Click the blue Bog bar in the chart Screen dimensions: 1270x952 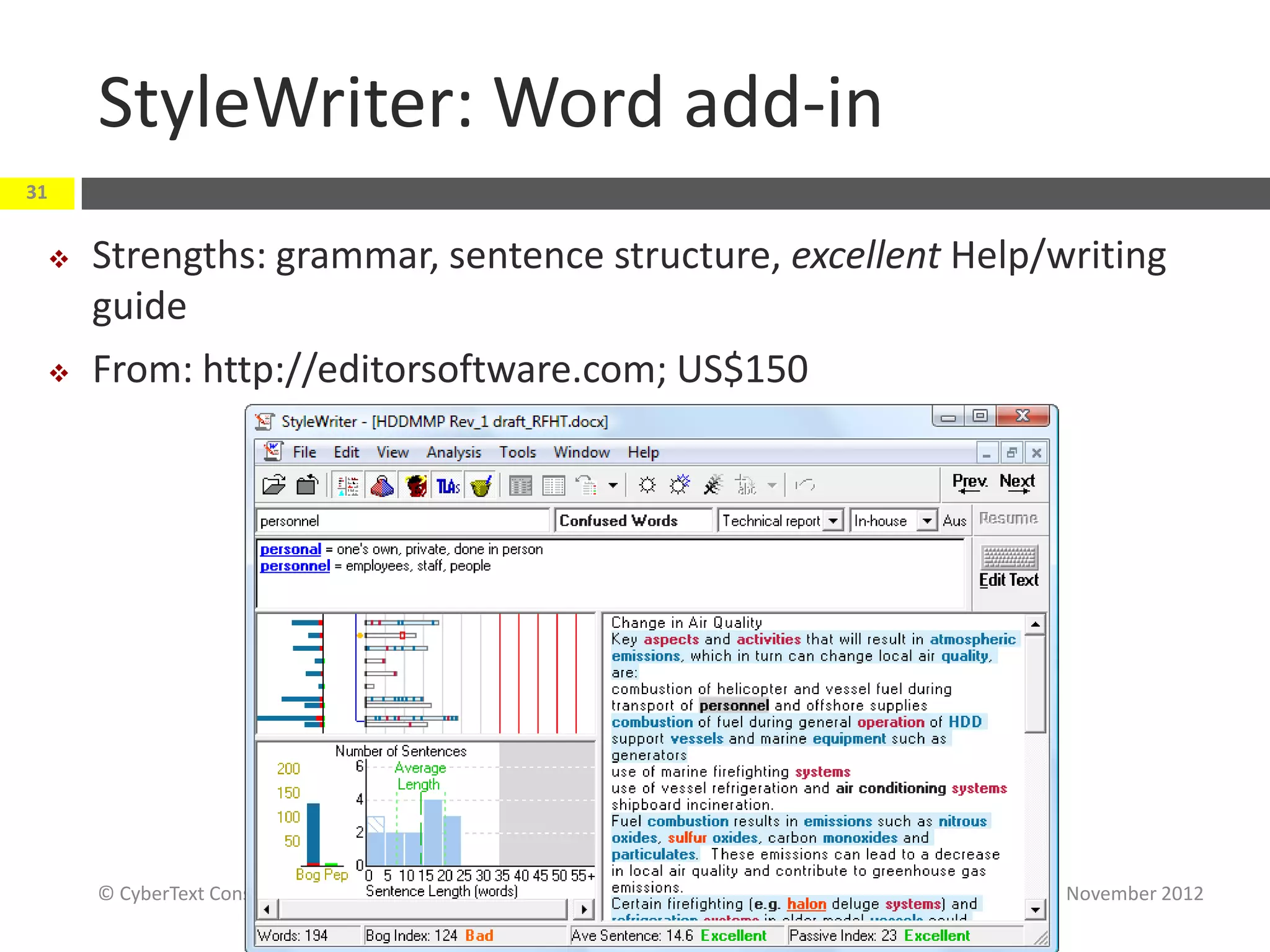click(x=314, y=834)
